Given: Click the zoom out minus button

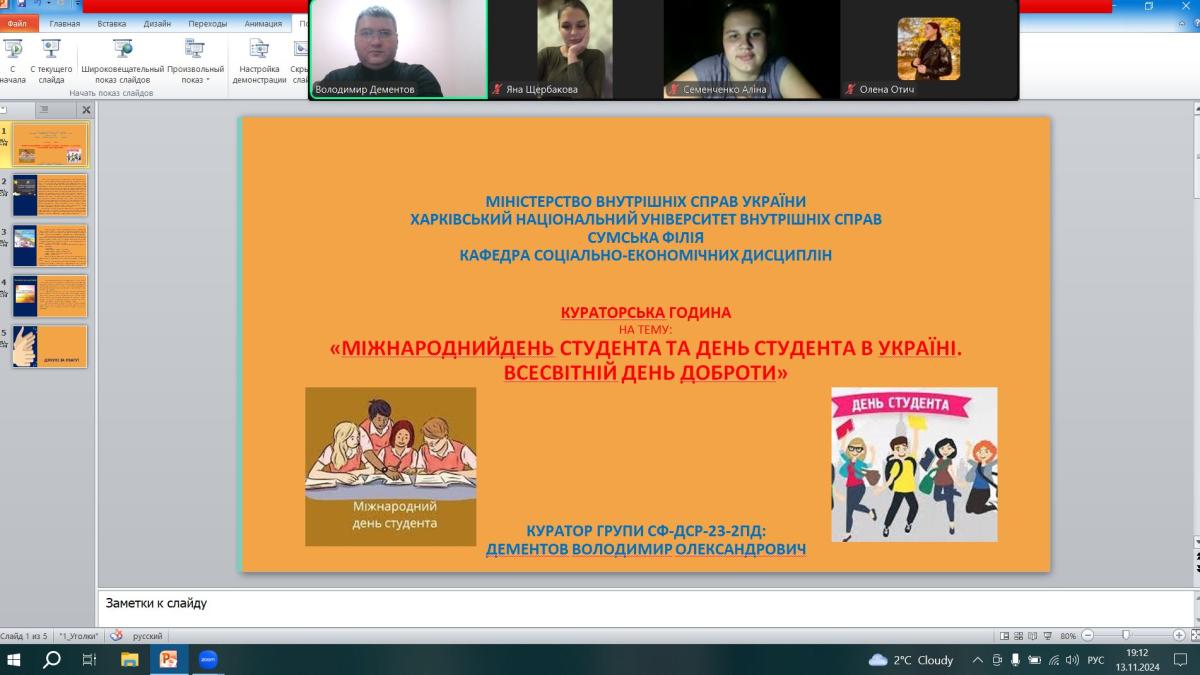Looking at the screenshot, I should [x=1088, y=636].
